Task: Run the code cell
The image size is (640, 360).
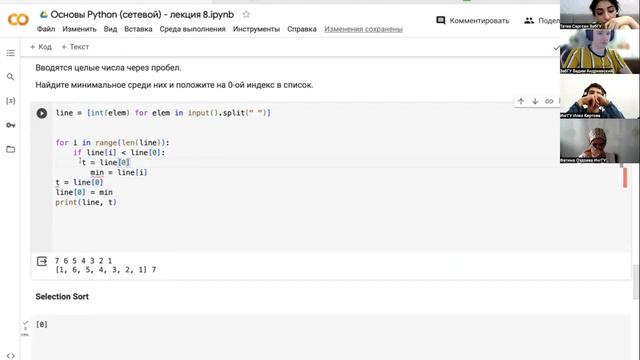Action: (42, 113)
